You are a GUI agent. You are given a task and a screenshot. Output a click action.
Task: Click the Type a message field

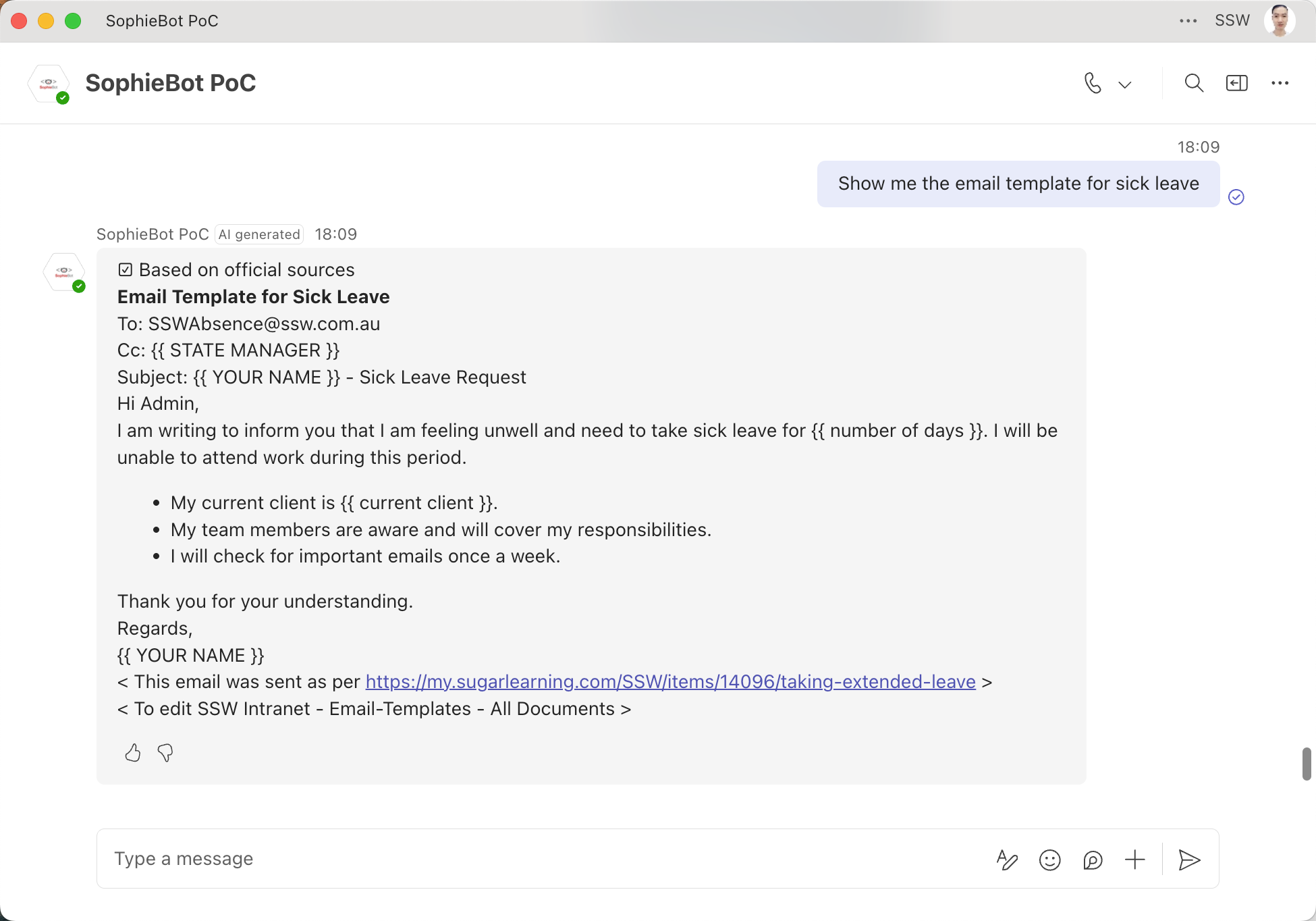pyautogui.click(x=540, y=859)
